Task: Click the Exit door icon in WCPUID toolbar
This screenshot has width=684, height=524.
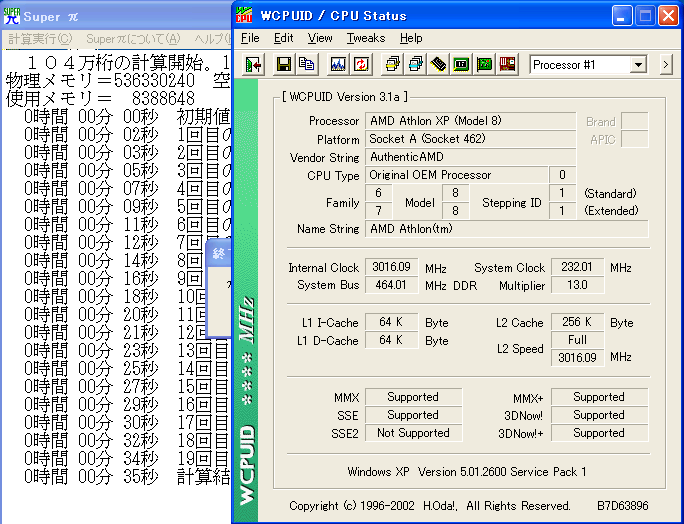Action: pyautogui.click(x=254, y=64)
